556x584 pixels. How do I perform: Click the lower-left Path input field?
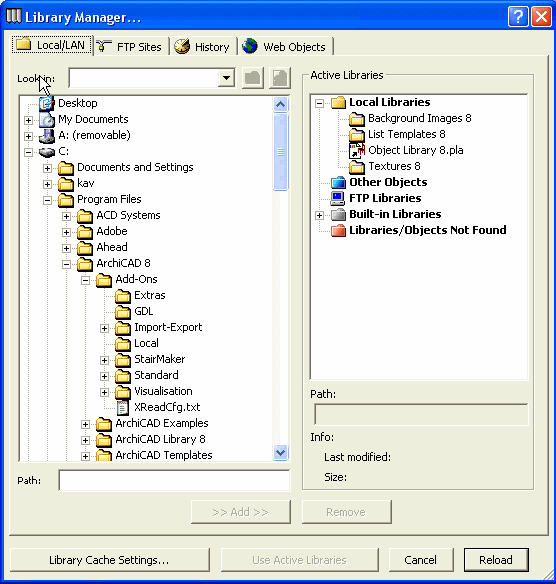174,481
